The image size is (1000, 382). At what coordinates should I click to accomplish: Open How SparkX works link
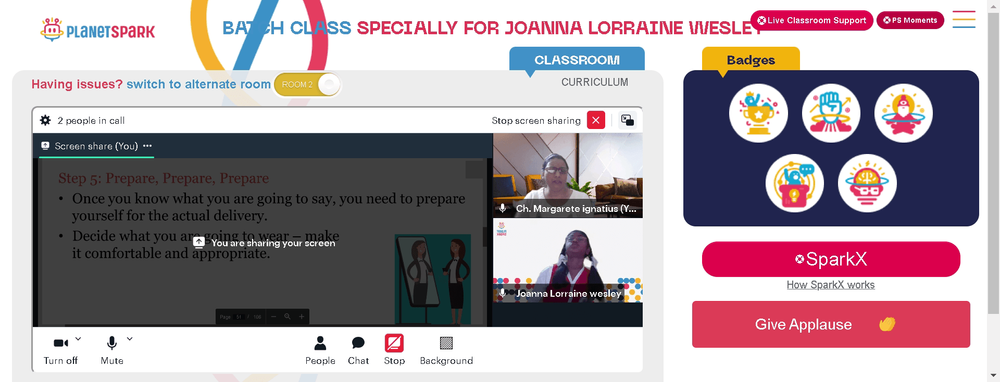[830, 284]
